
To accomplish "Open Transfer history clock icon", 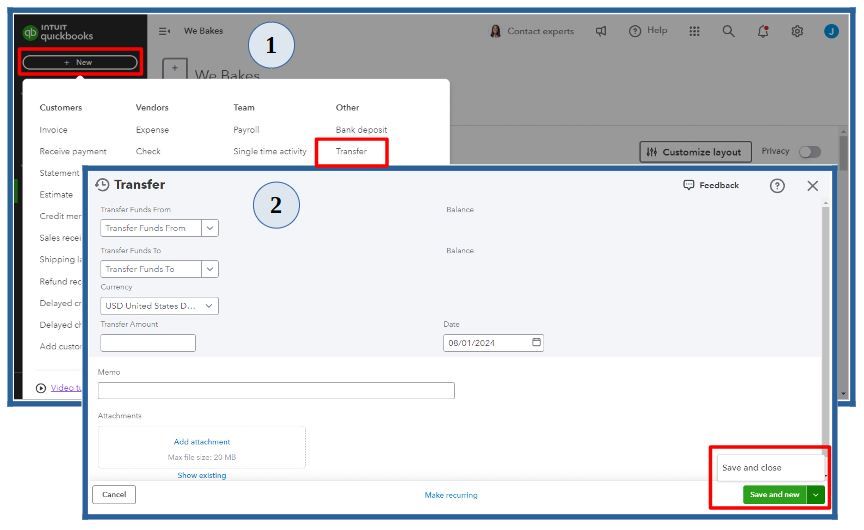I will (102, 185).
